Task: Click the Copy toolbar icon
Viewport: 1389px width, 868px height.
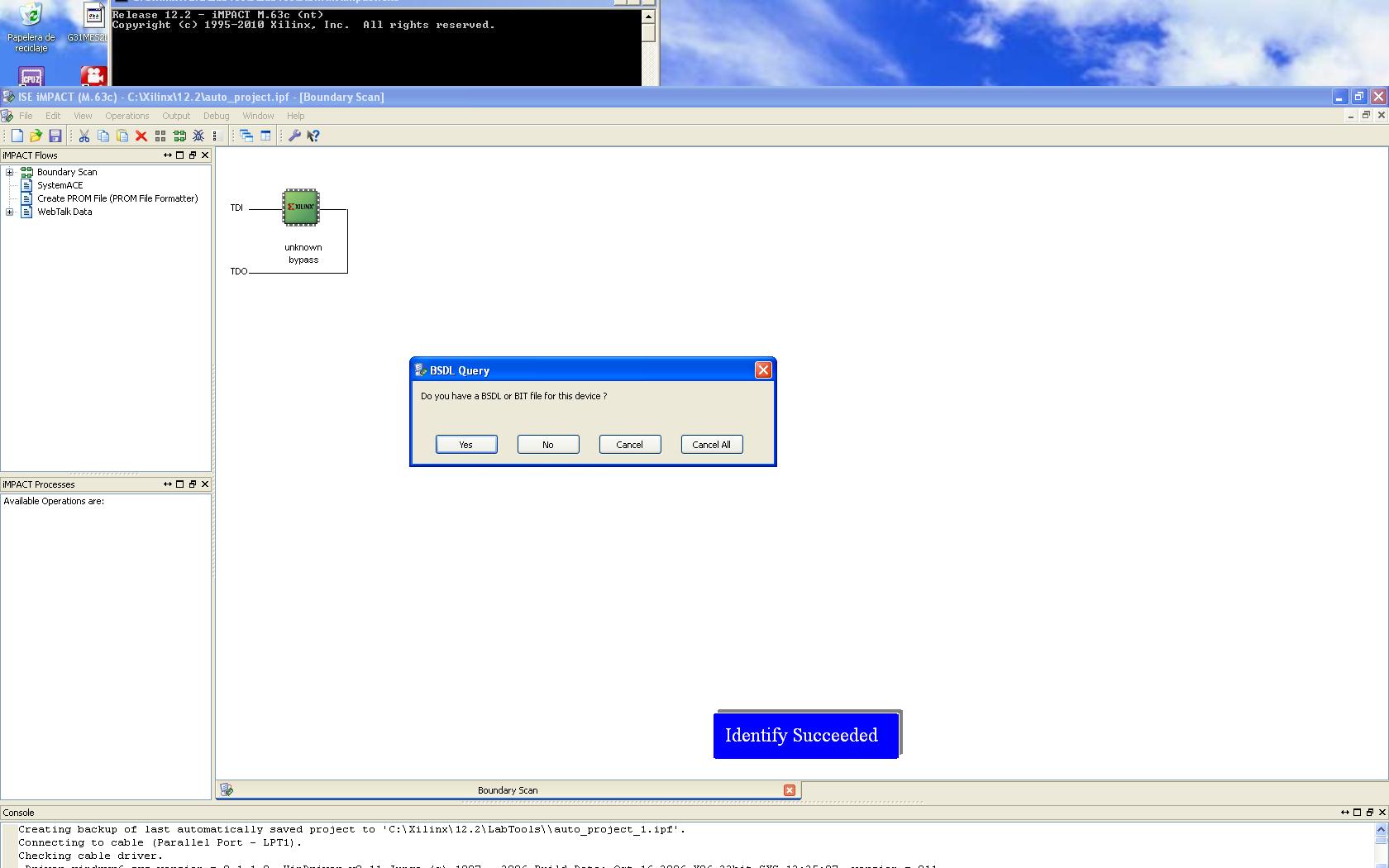Action: tap(103, 136)
